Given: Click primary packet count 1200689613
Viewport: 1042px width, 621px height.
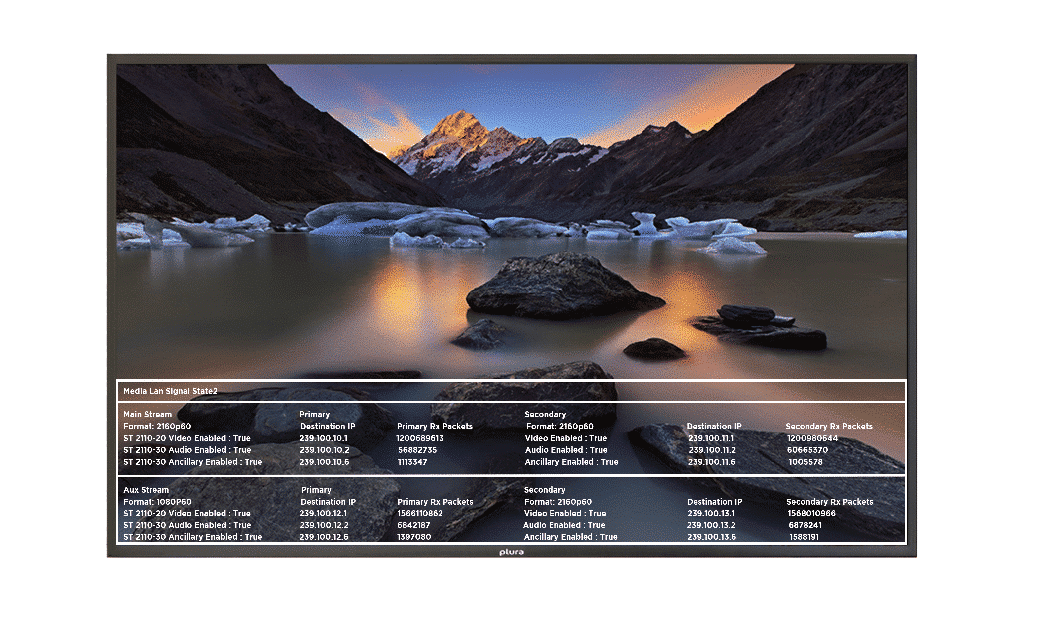Looking at the screenshot, I should coord(420,438).
